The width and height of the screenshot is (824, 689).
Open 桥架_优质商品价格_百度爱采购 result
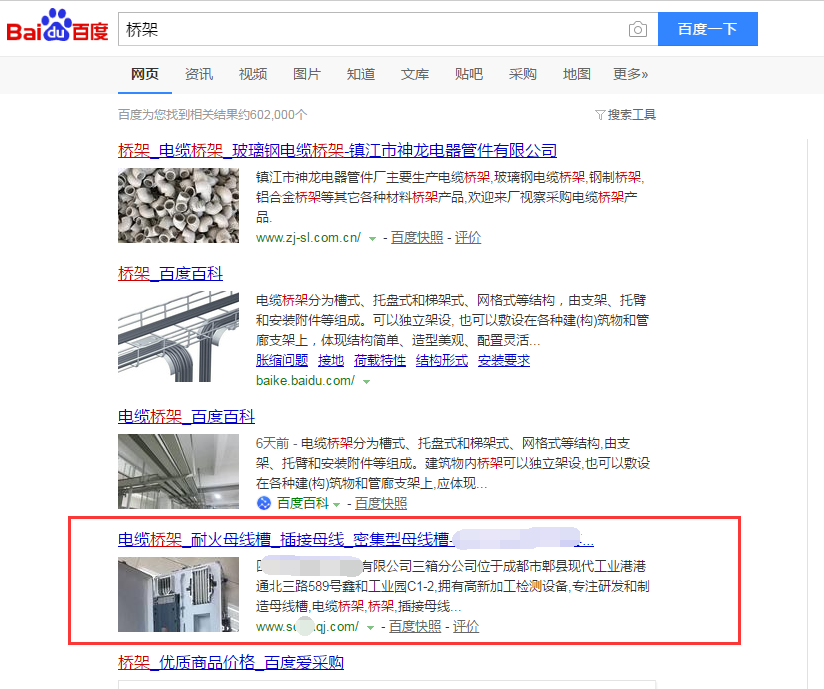(231, 663)
